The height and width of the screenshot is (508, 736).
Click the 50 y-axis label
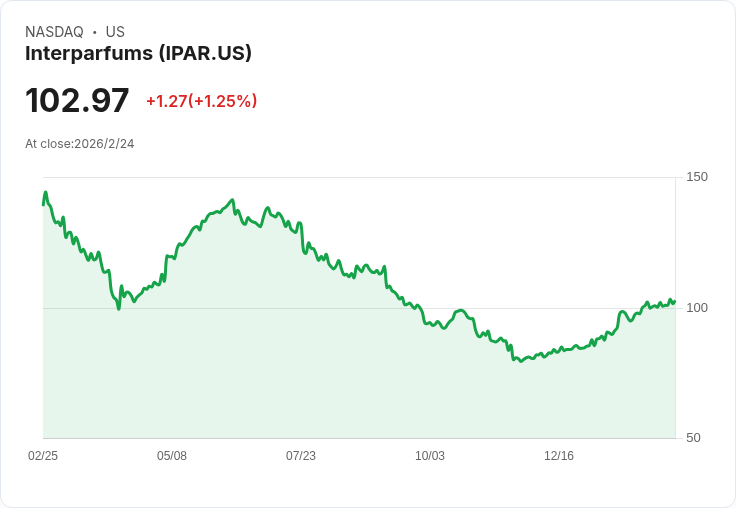click(693, 438)
